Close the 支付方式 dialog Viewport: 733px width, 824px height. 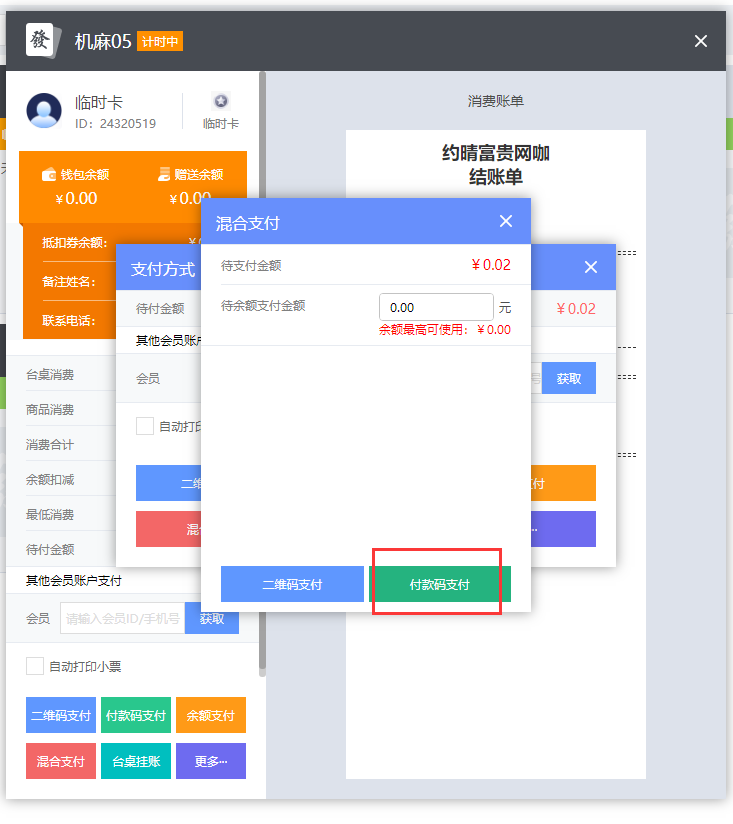click(591, 267)
